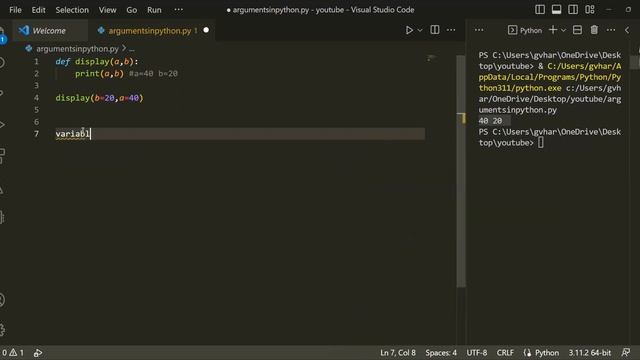Open Explorer icon with badge in activity bar
This screenshot has width=640, height=360.
point(2,35)
